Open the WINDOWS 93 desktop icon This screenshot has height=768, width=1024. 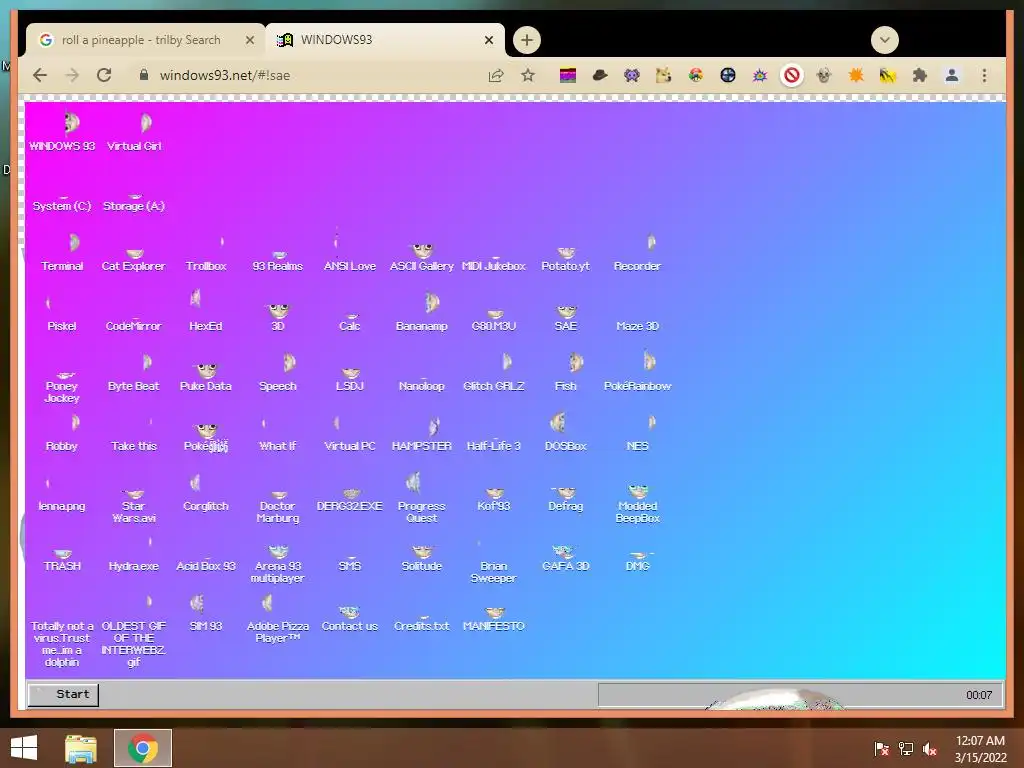pyautogui.click(x=63, y=133)
